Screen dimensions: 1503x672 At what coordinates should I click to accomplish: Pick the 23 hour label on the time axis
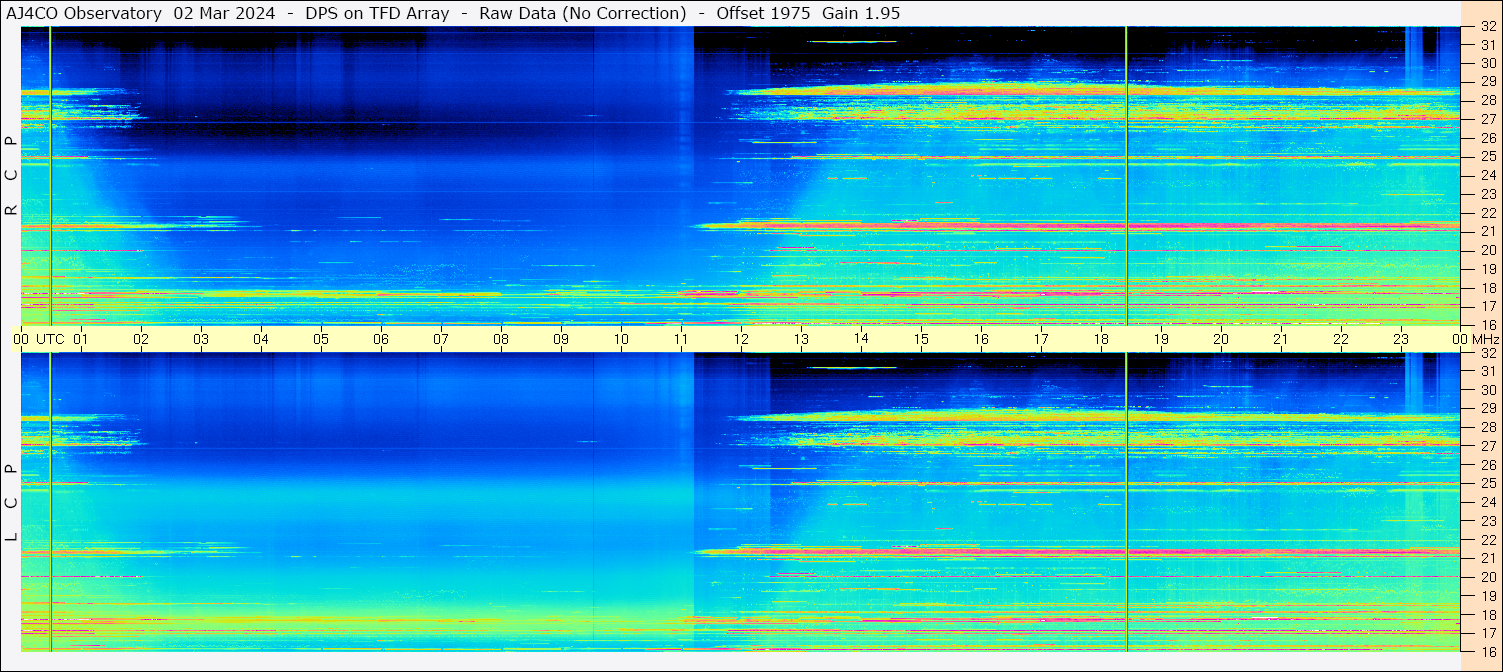point(1401,339)
